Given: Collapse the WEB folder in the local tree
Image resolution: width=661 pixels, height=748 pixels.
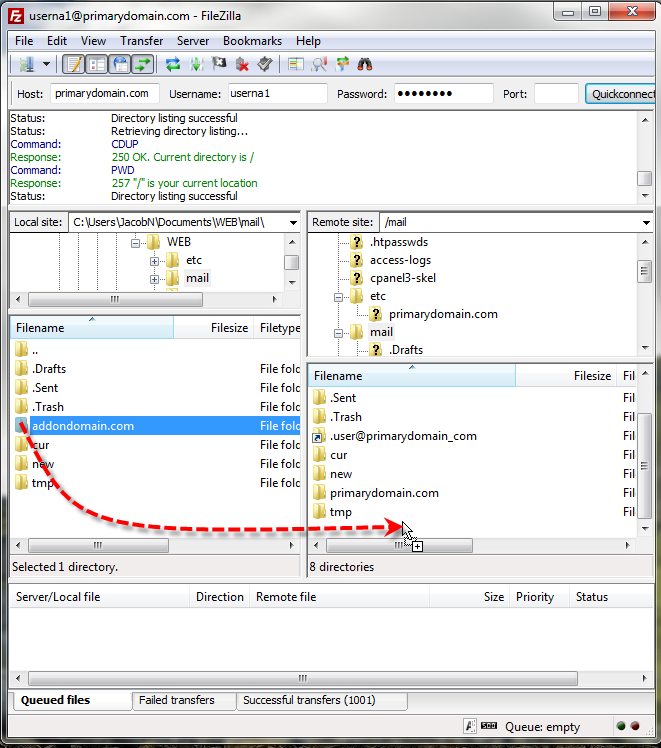Looking at the screenshot, I should pyautogui.click(x=135, y=243).
